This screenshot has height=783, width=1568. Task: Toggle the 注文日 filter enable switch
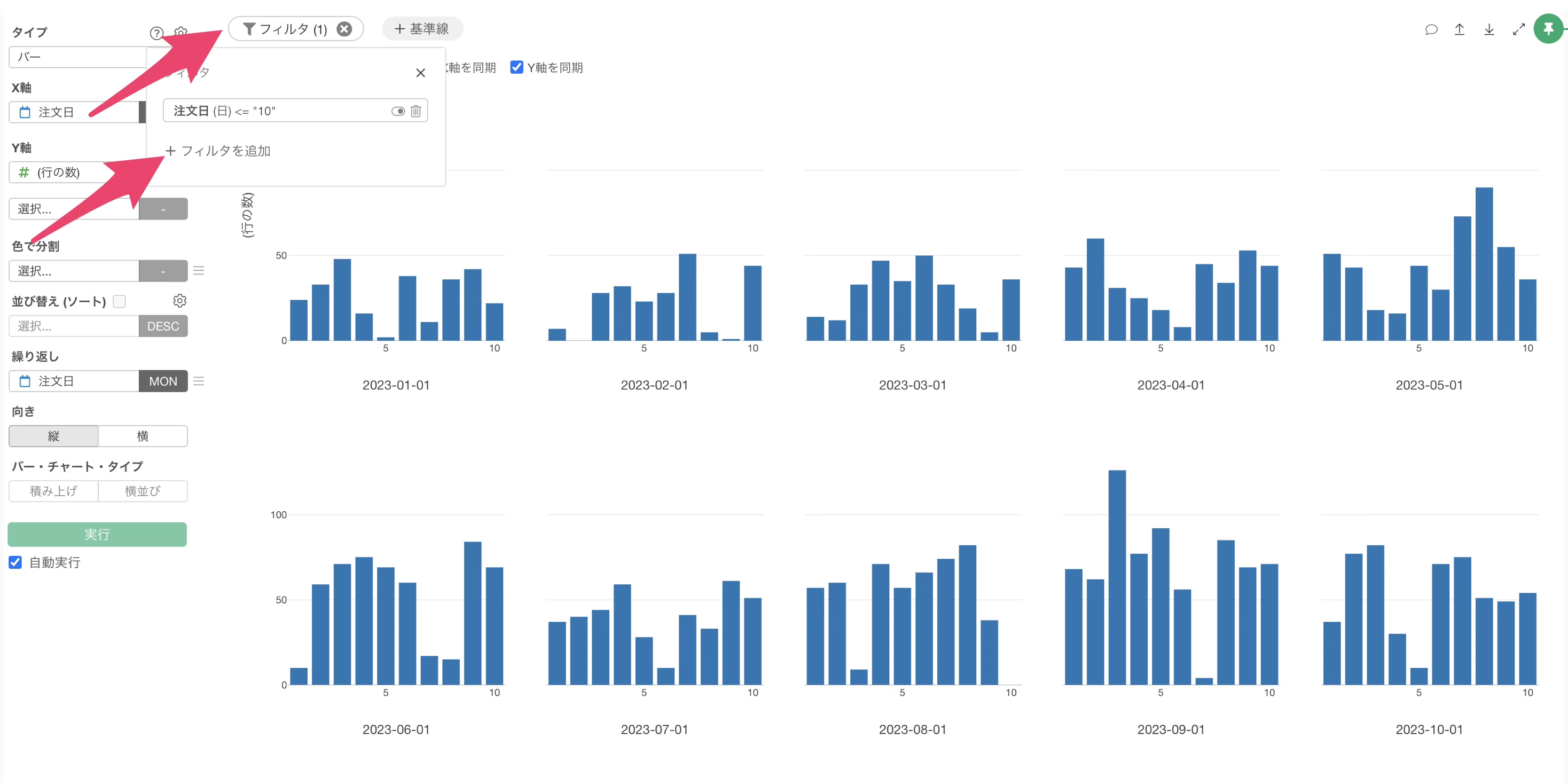(397, 111)
